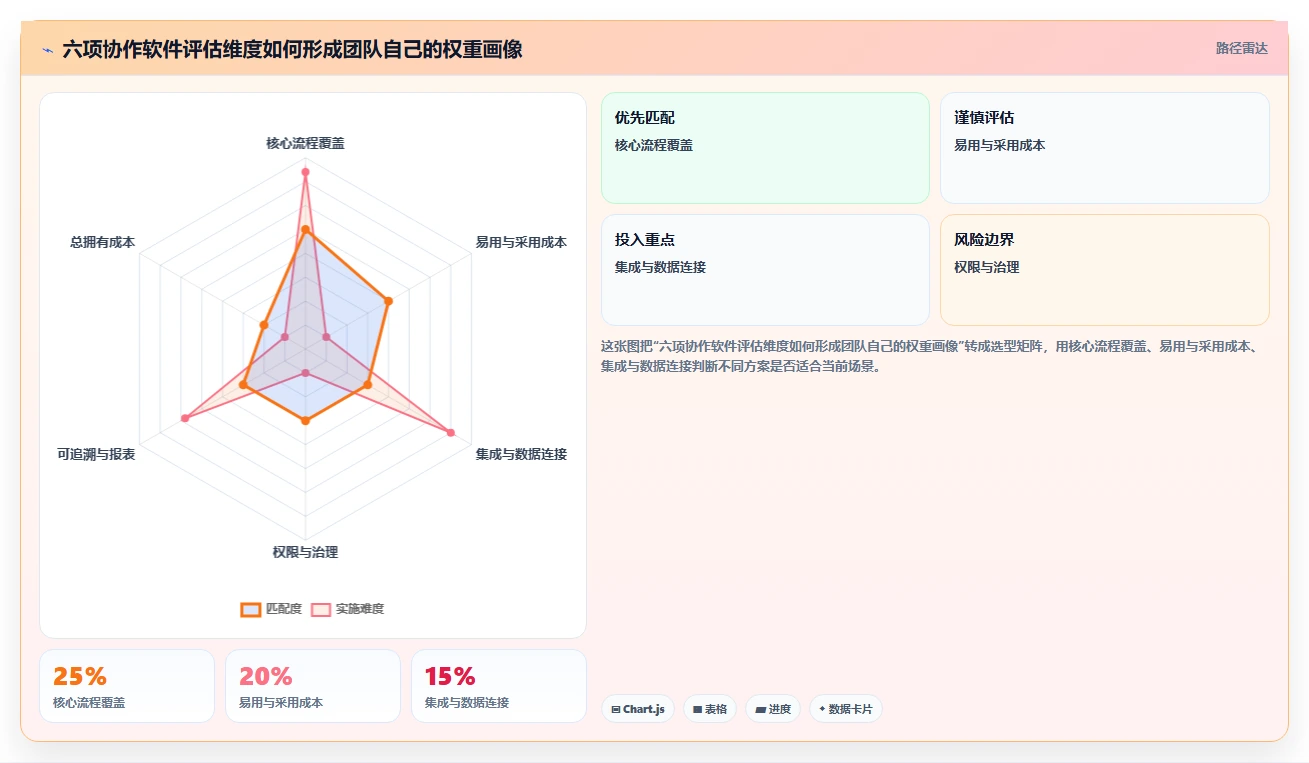Image resolution: width=1309 pixels, height=763 pixels.
Task: Click 权限与治理 text in 风险边界 card
Action: click(x=987, y=267)
